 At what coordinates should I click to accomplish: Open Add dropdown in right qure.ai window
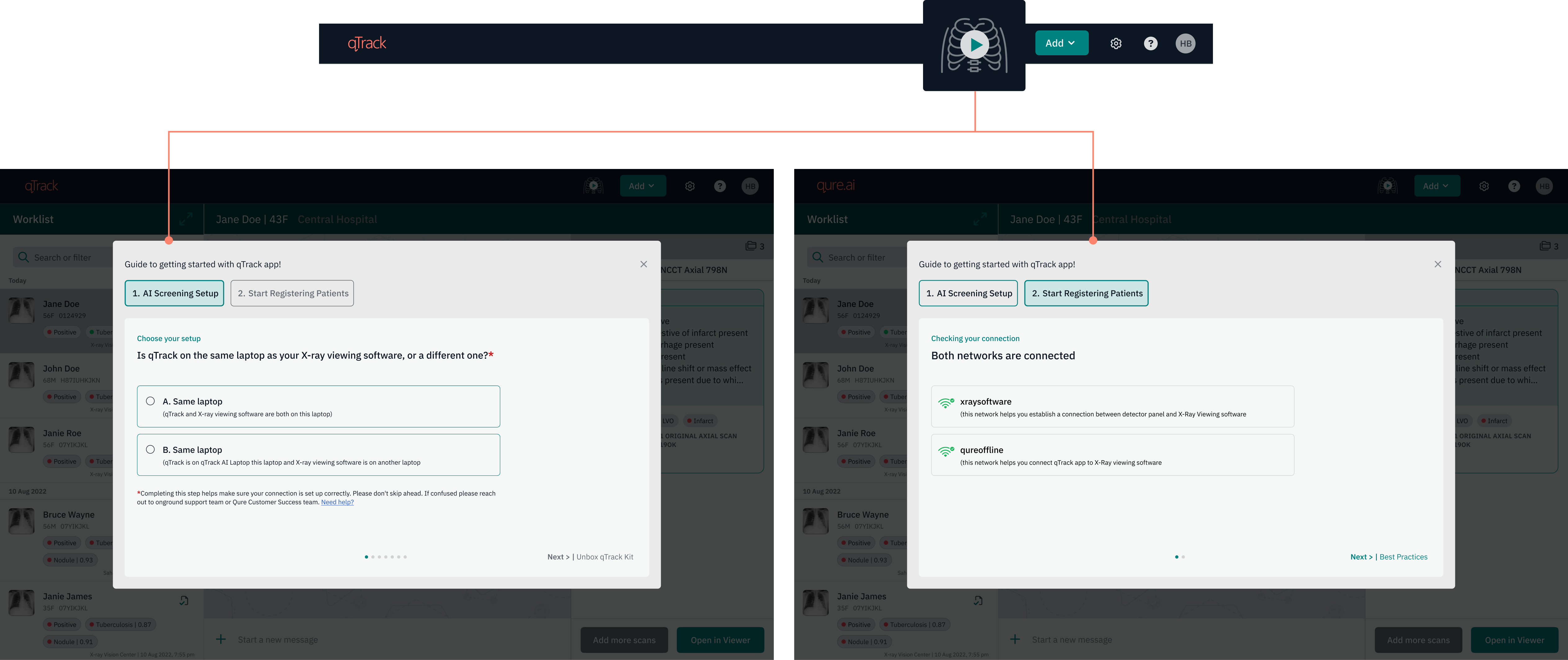1436,186
